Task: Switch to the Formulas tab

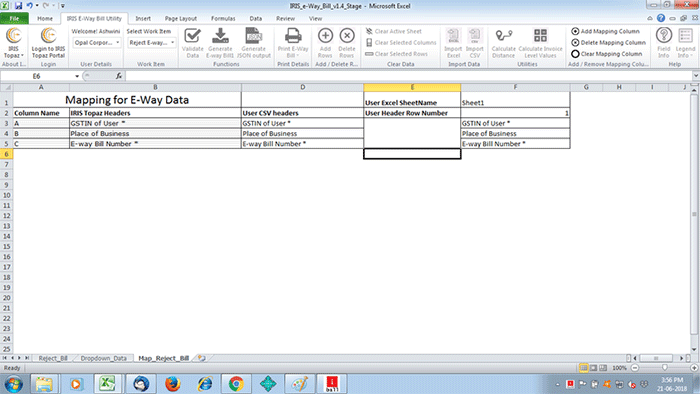Action: [223, 18]
